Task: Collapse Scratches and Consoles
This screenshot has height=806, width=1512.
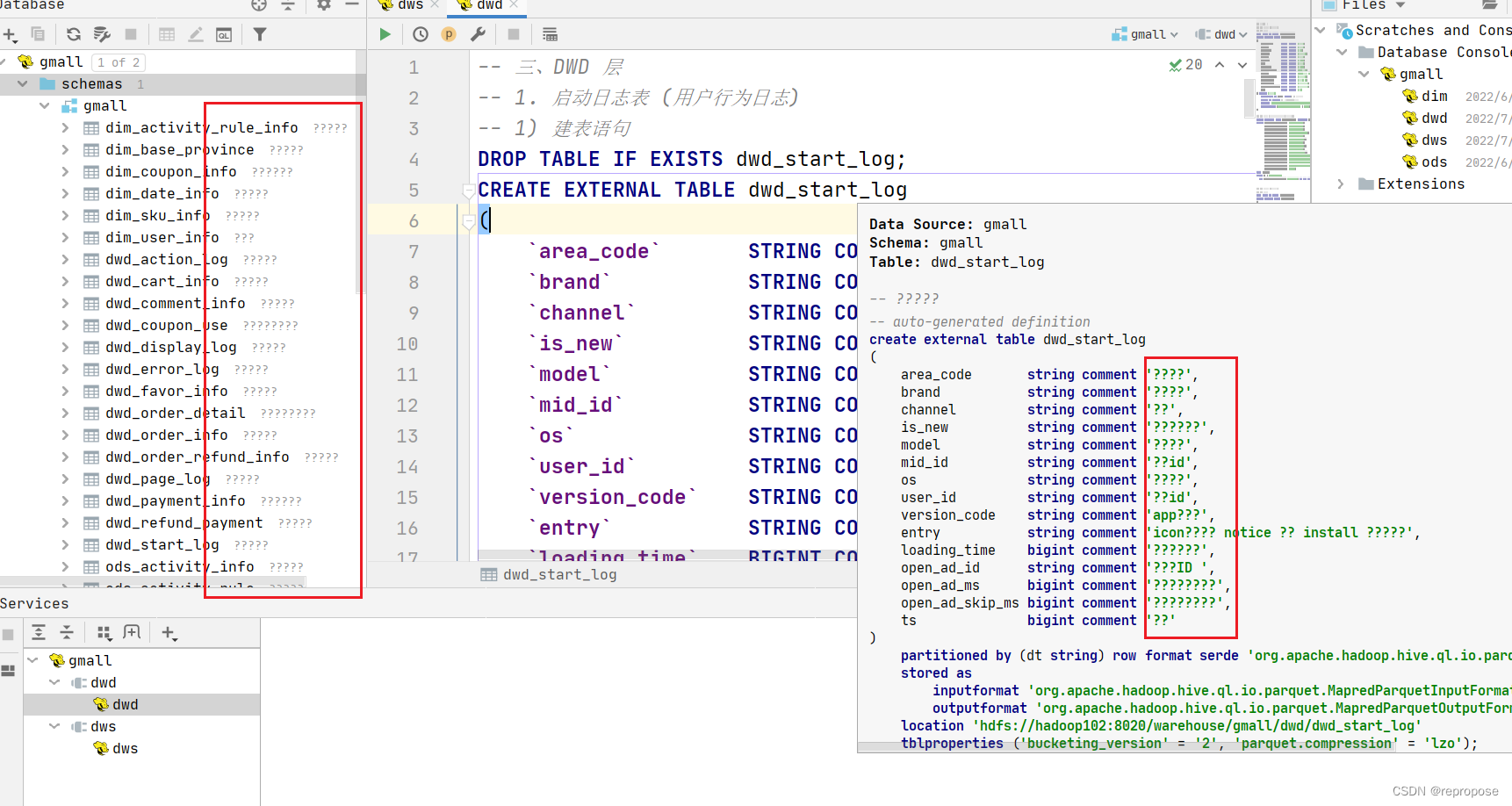Action: coord(1321,30)
